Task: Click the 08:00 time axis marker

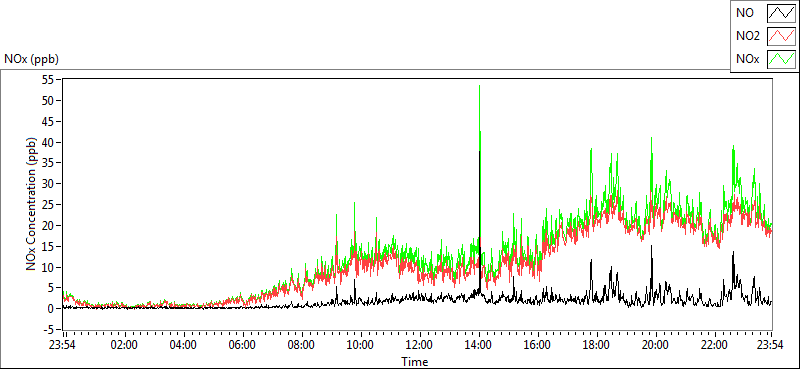Action: [x=301, y=345]
